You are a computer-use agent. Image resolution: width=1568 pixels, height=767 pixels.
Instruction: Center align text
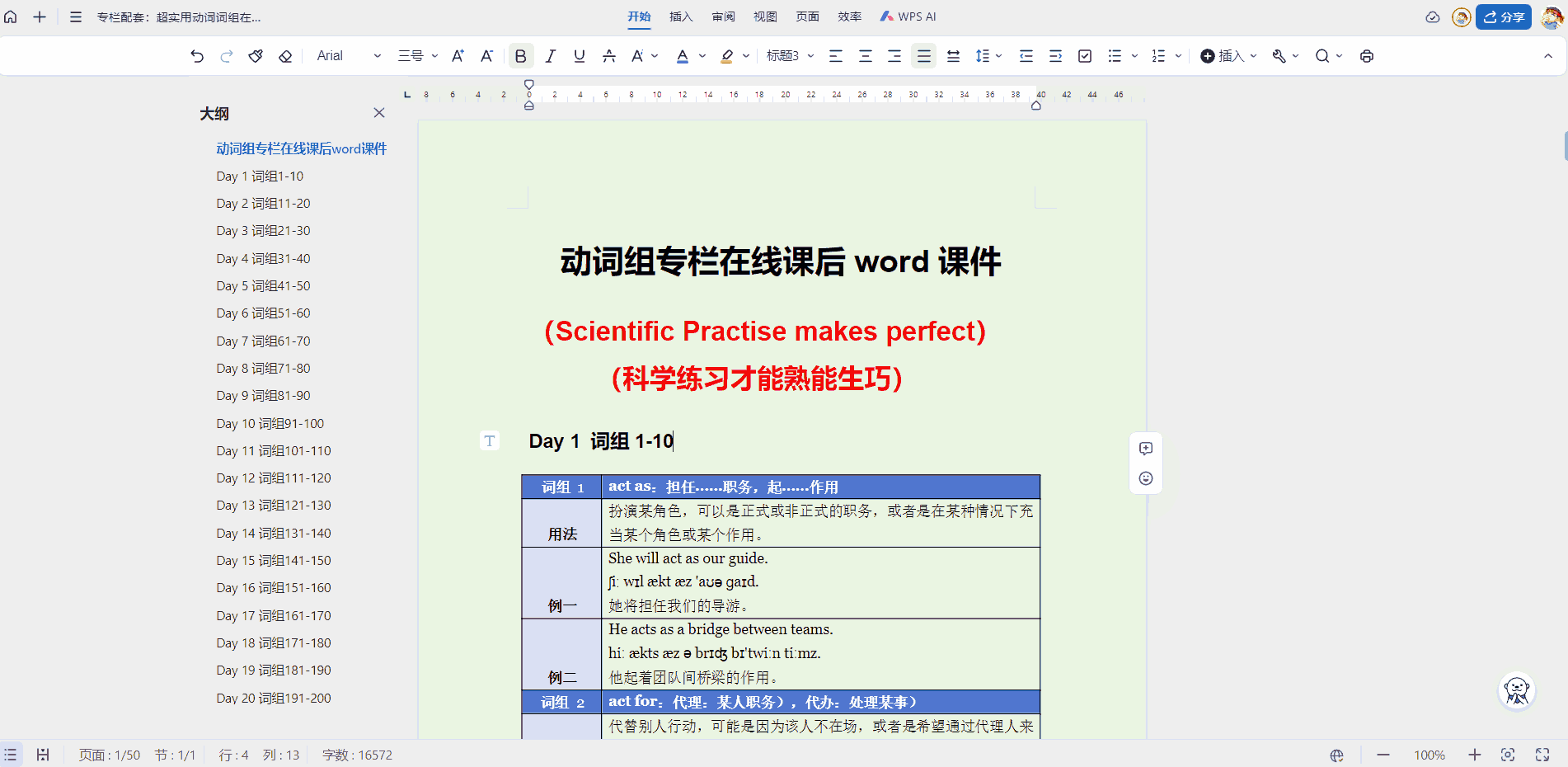coord(866,56)
